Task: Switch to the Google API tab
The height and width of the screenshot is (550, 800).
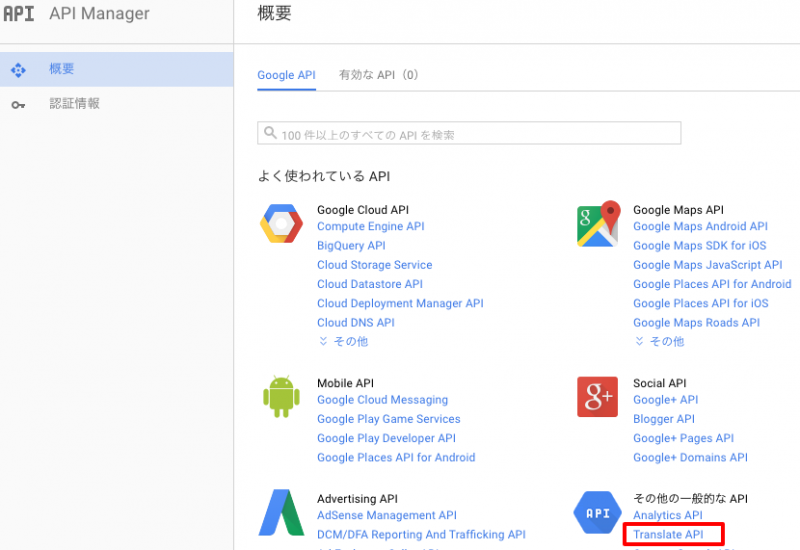Action: tap(286, 75)
